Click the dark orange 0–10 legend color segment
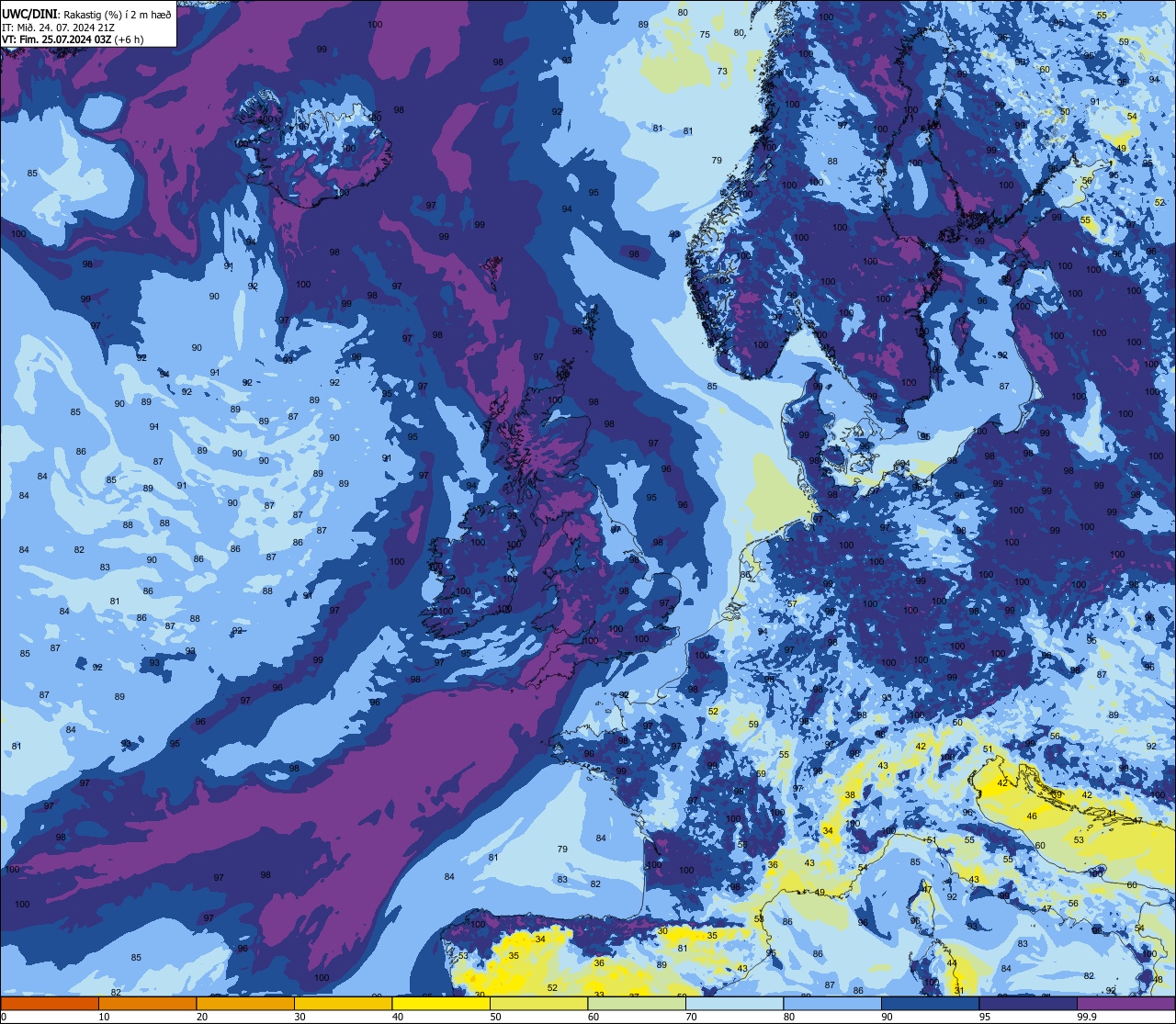The height and width of the screenshot is (1024, 1176). 50,1003
